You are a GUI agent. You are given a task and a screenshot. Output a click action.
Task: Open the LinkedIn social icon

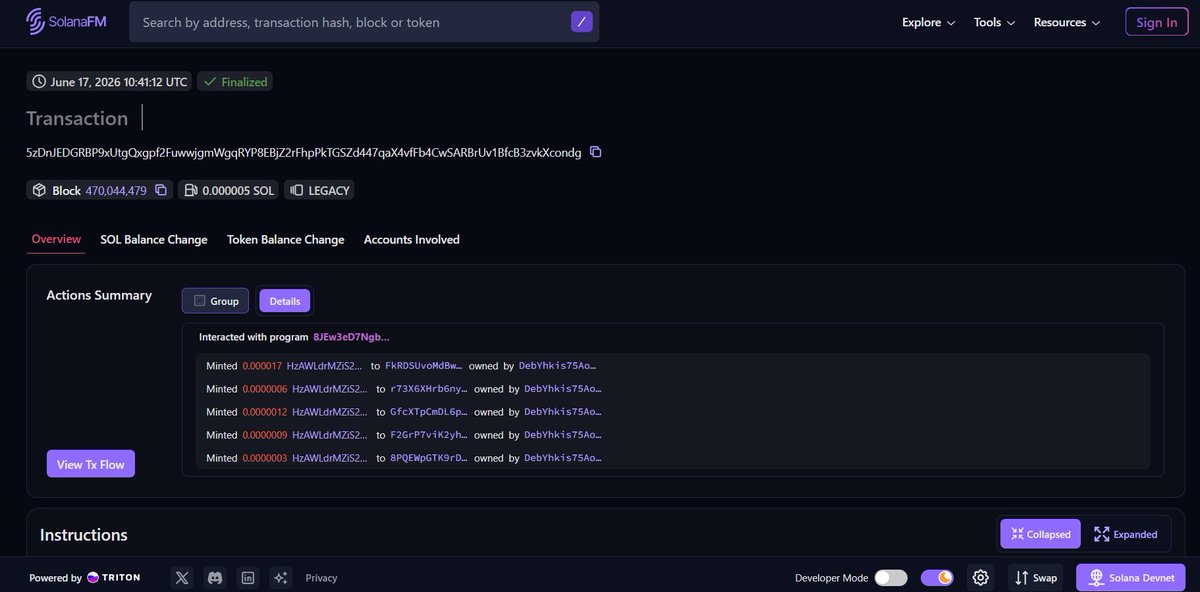point(247,578)
